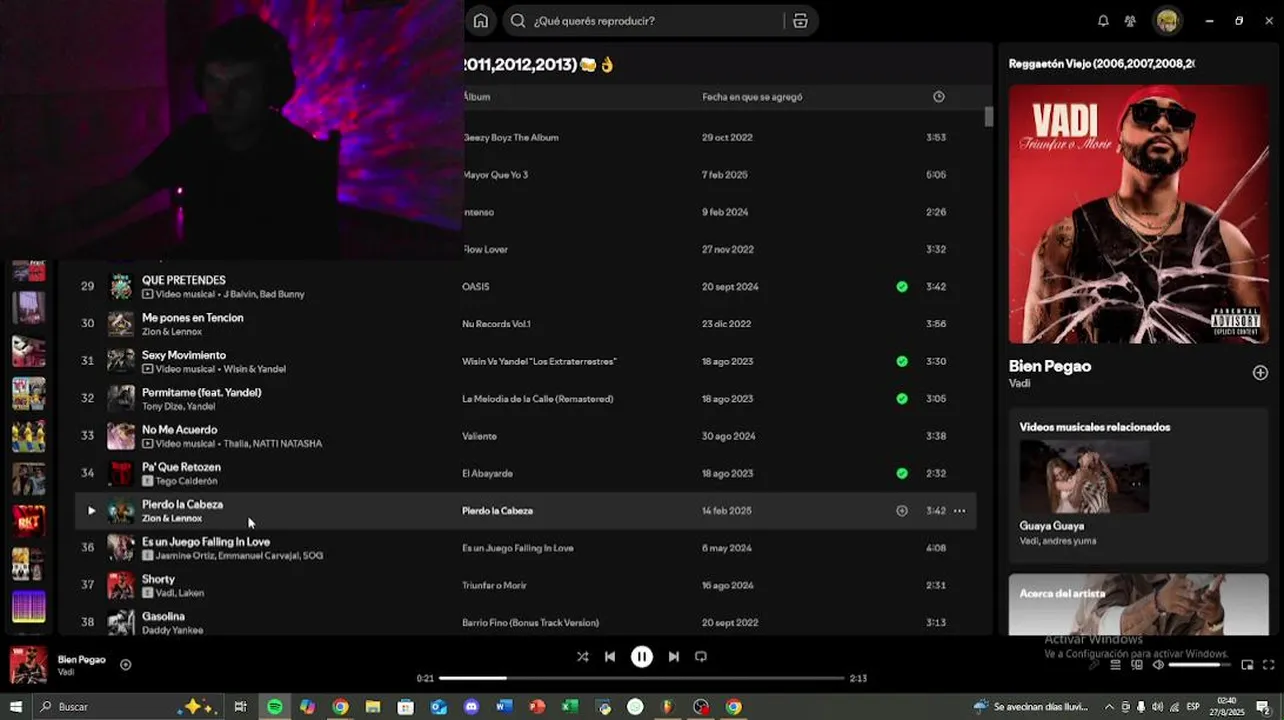
Task: Add Bien Pegao via plus icon in right panel
Action: (x=1260, y=373)
